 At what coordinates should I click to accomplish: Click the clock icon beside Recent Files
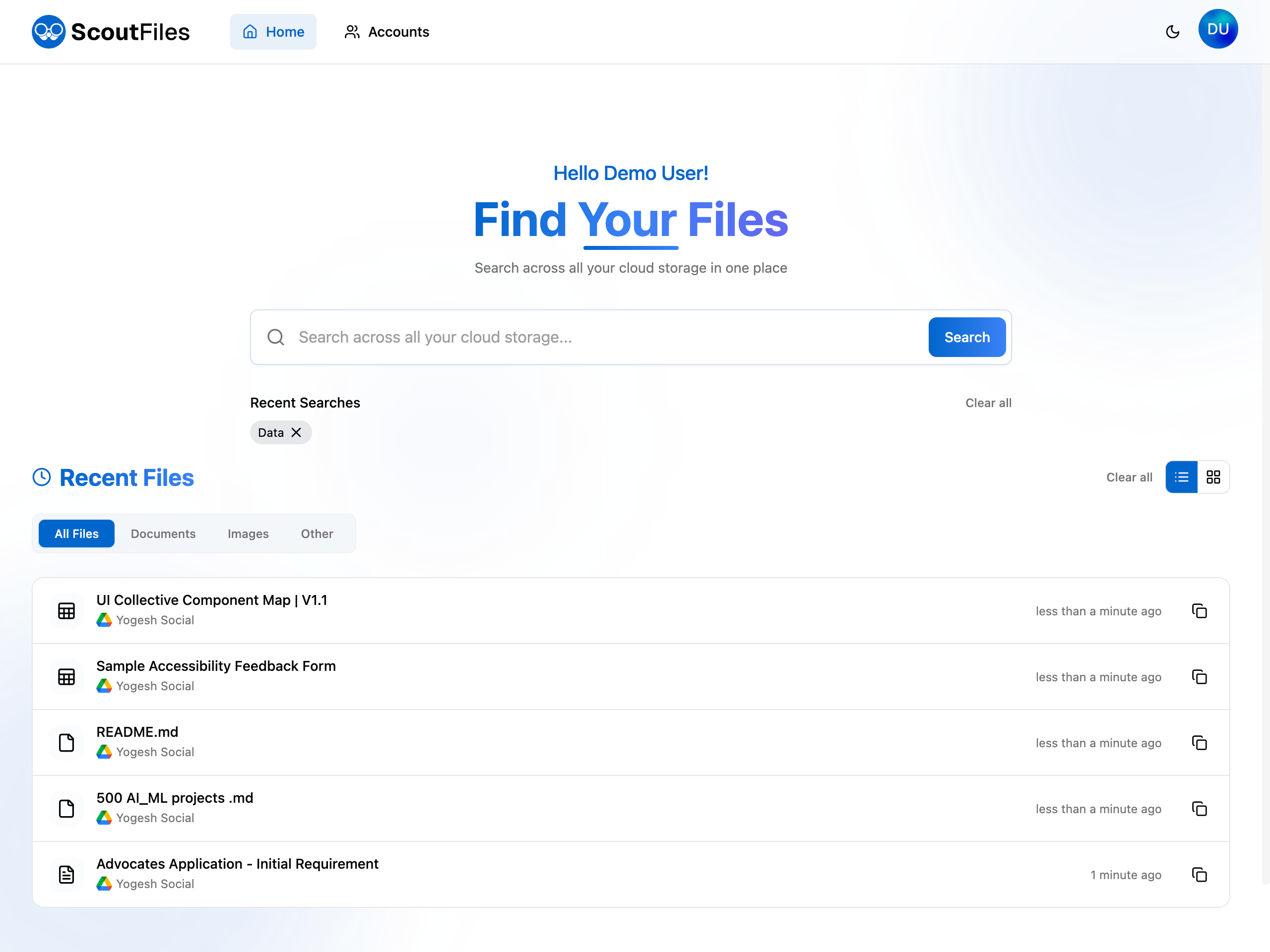pyautogui.click(x=42, y=477)
